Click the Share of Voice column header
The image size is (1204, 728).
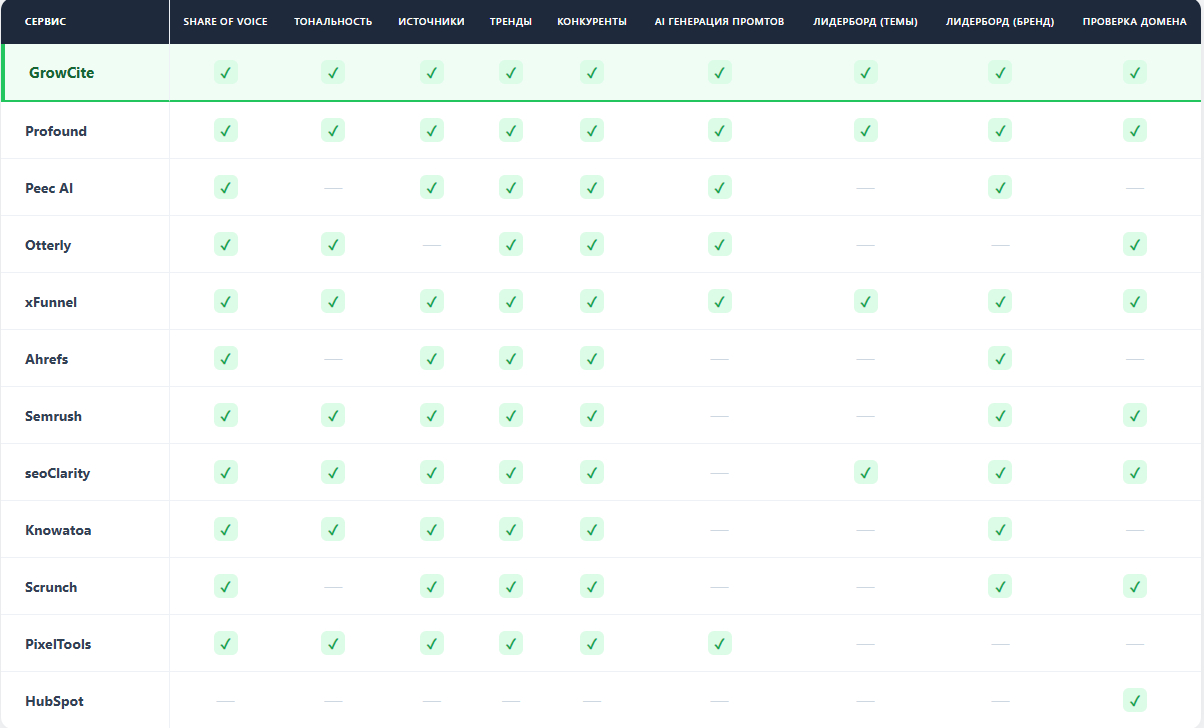(225, 22)
